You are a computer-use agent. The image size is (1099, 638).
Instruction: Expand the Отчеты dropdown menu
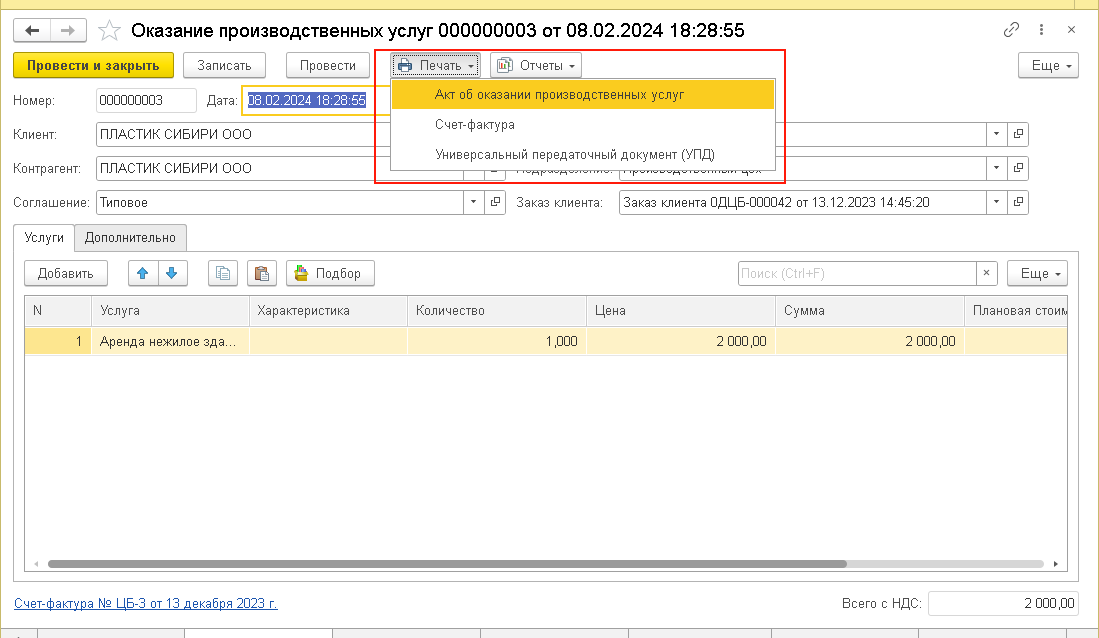[536, 66]
